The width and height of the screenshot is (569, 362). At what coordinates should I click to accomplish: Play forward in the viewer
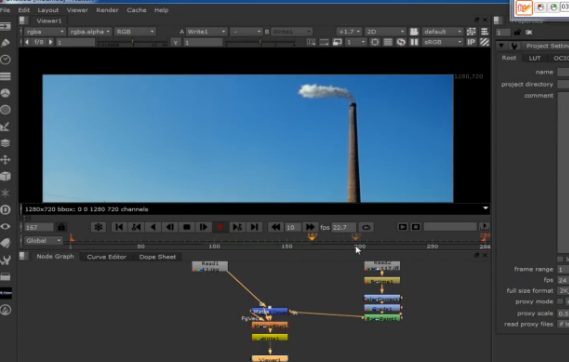point(204,227)
